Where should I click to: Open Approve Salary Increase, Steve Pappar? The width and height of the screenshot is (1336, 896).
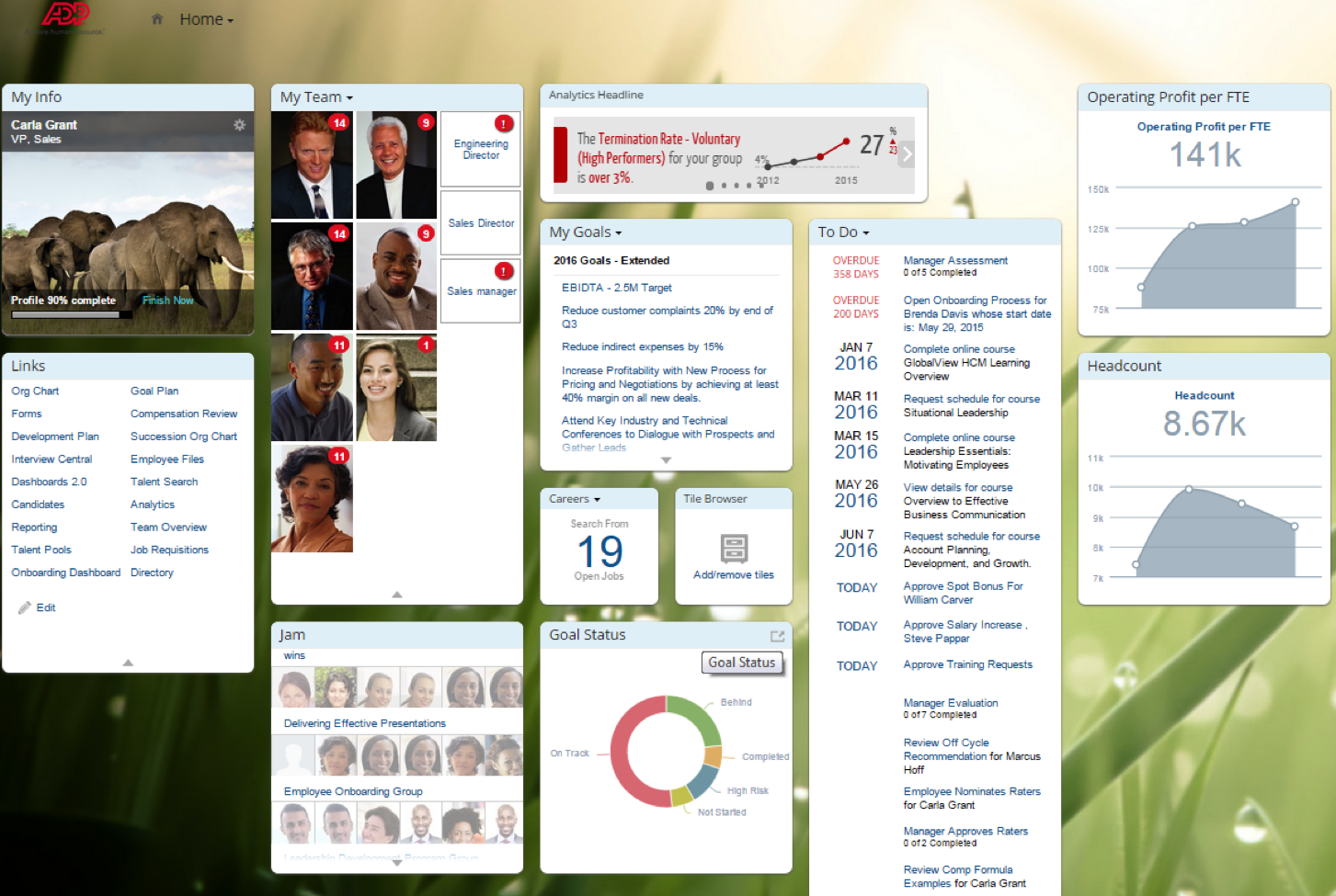tap(965, 631)
